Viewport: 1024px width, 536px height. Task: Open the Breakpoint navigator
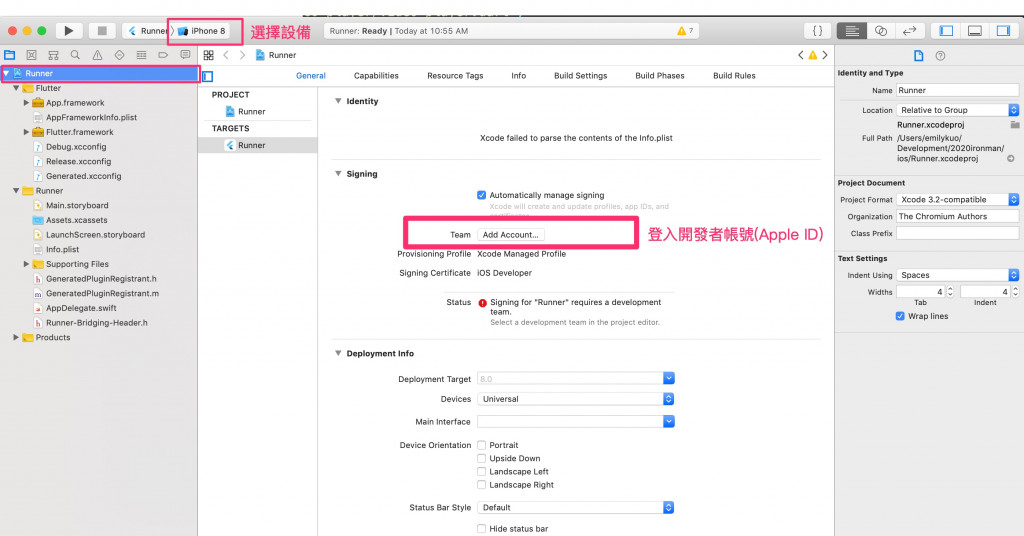point(163,55)
